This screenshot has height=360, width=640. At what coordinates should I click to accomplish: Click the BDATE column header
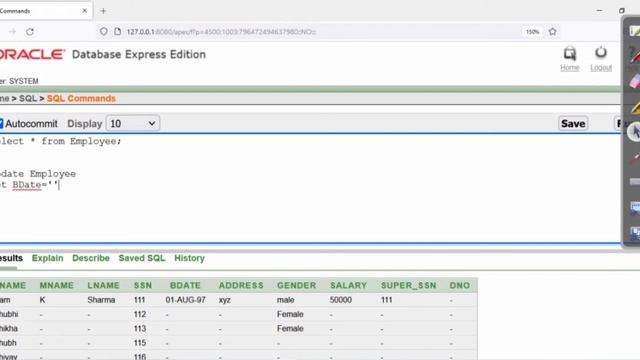point(185,285)
